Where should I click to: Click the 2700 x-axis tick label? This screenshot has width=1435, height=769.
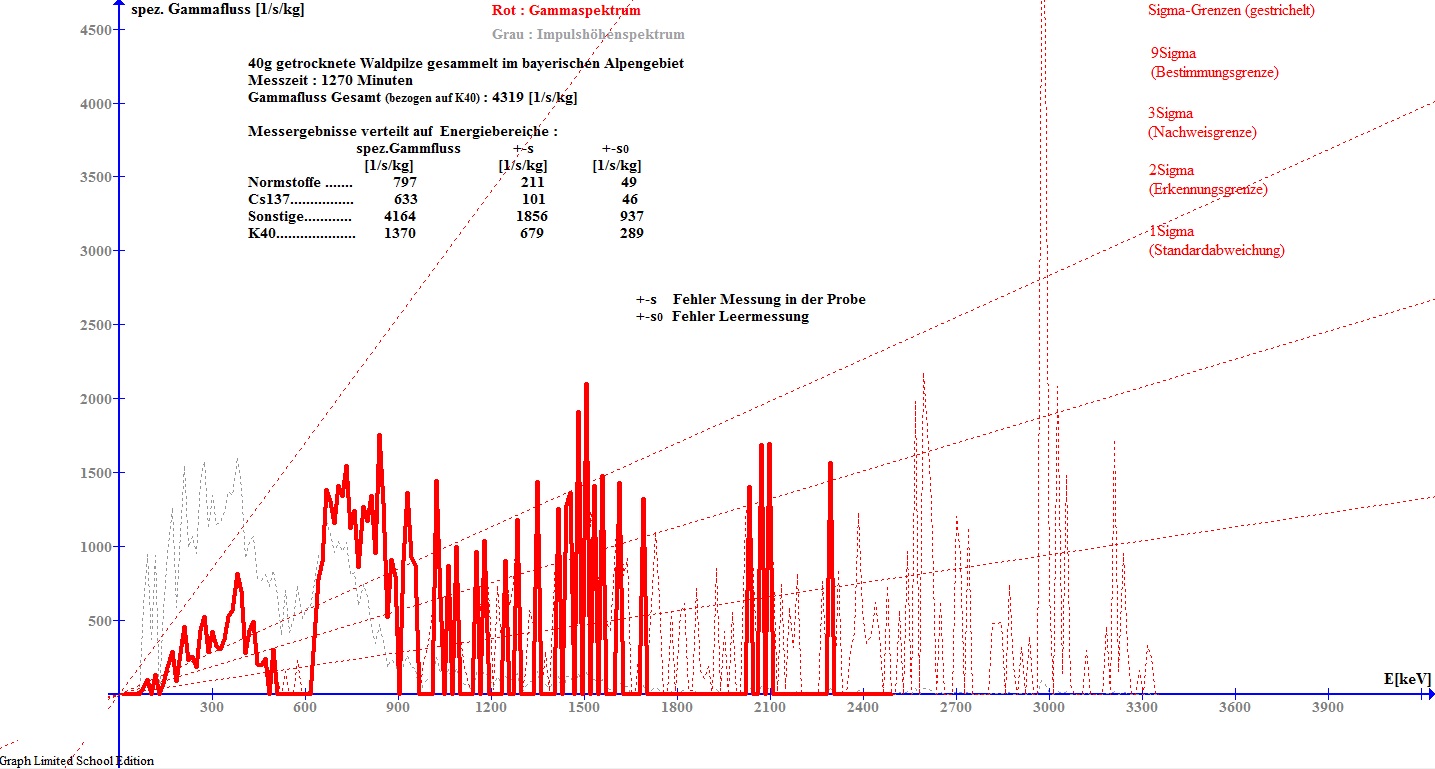pos(956,708)
